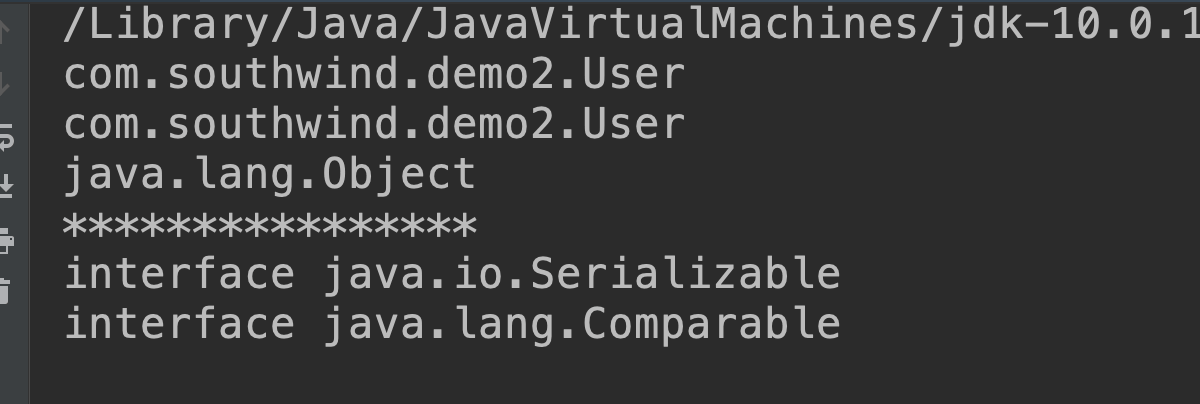1200x404 pixels.
Task: Click the first com.southwind.demo2.User line
Action: tap(375, 74)
